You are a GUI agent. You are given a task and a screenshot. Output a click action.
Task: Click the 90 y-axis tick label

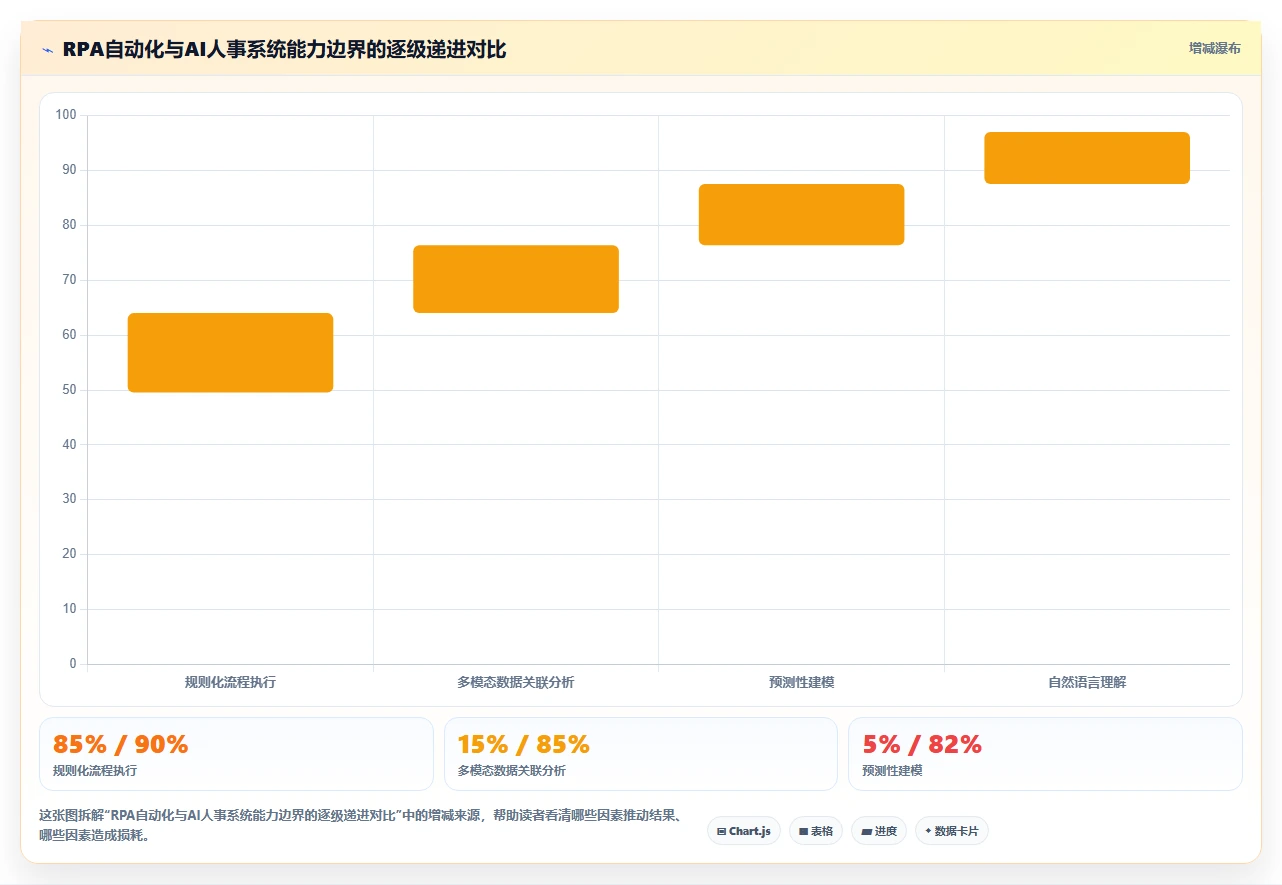tap(69, 170)
